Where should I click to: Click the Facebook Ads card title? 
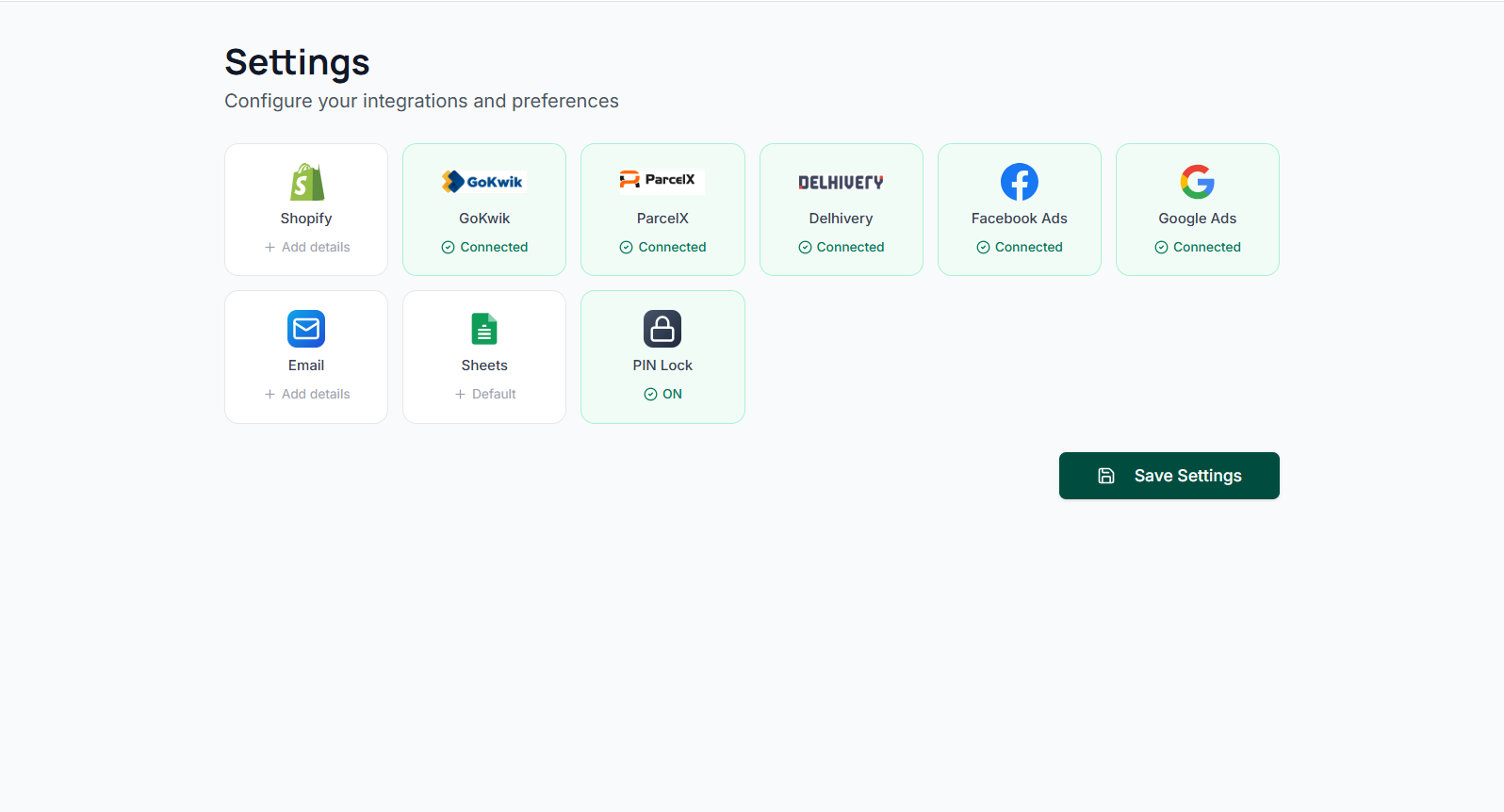click(1020, 219)
